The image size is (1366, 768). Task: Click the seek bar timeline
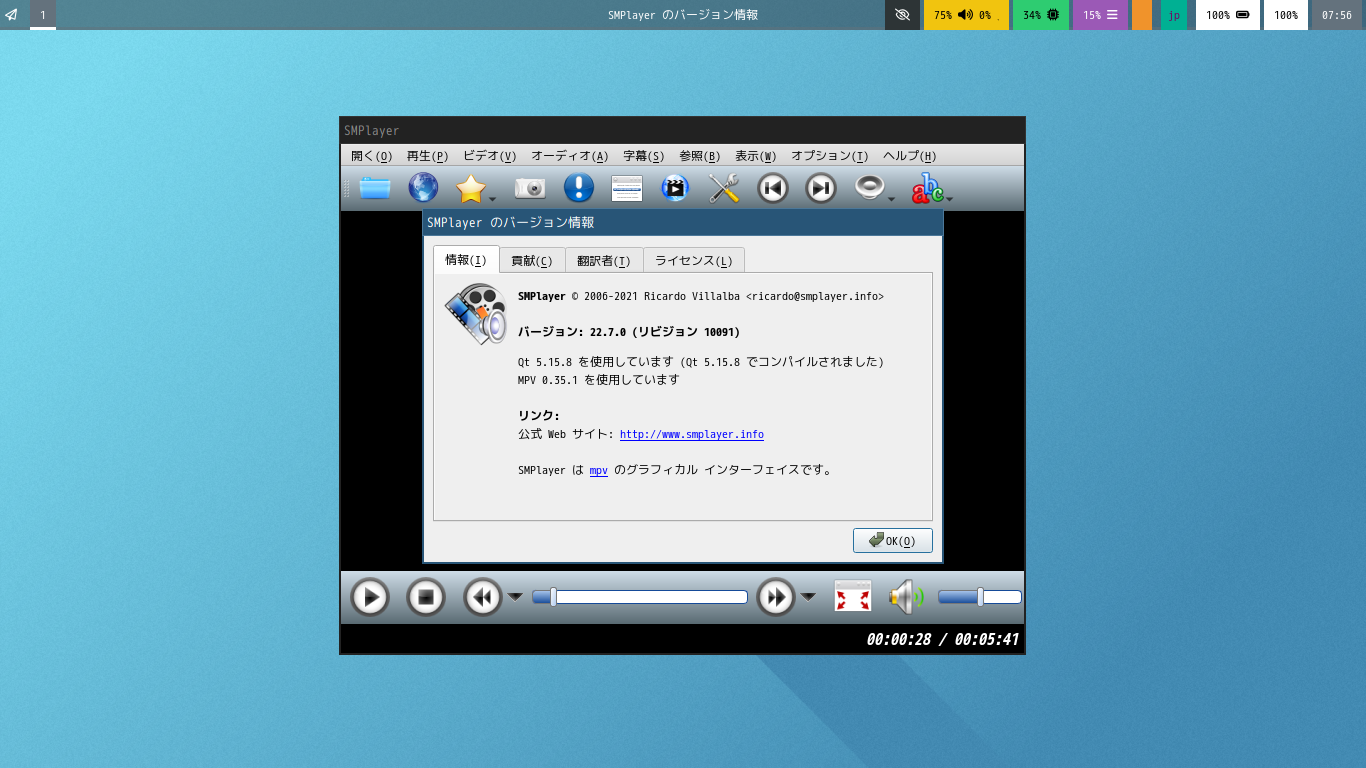click(640, 597)
